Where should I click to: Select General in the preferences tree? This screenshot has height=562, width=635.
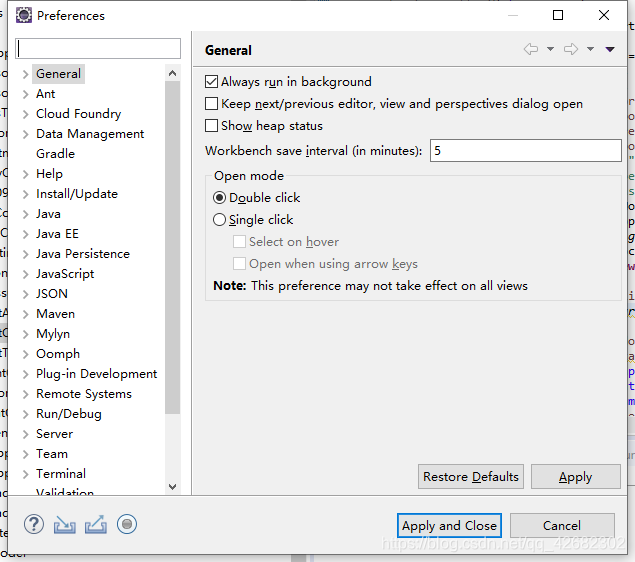(58, 74)
